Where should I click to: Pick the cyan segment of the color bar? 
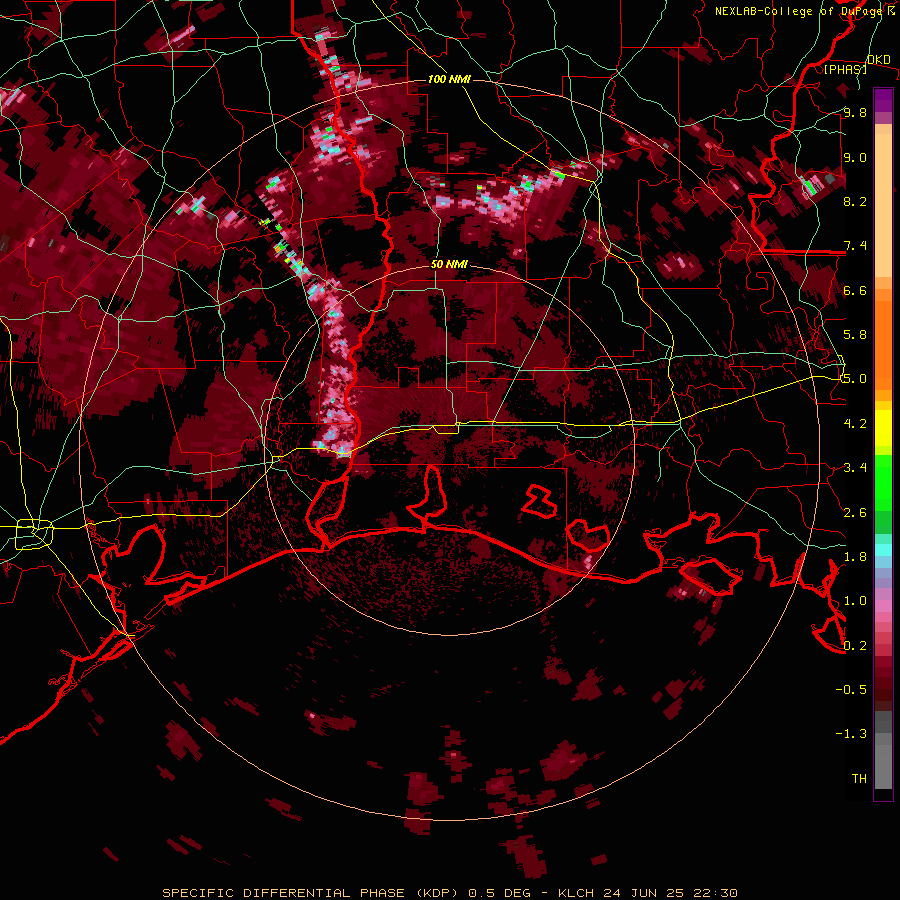pyautogui.click(x=883, y=549)
